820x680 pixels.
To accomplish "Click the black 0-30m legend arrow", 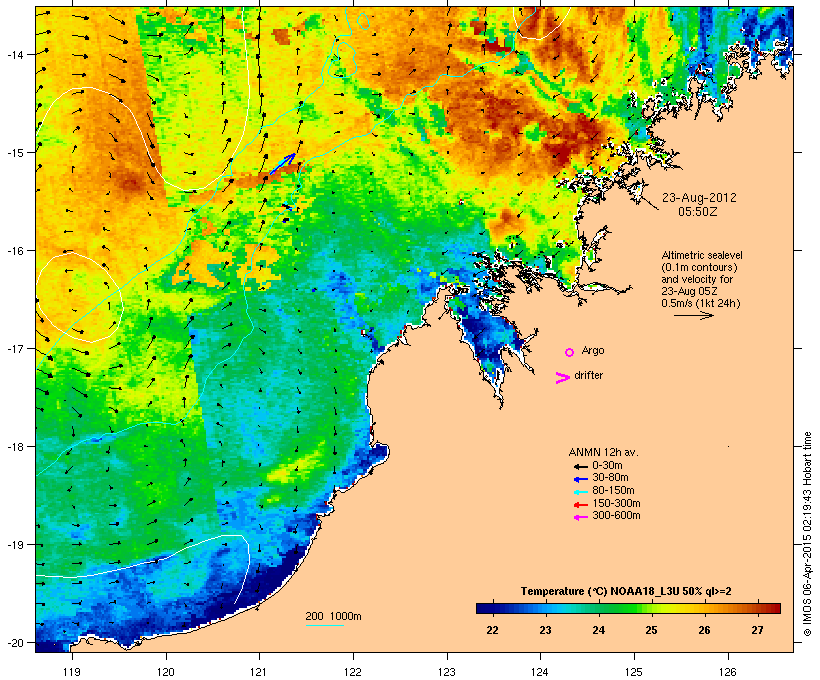I will (580, 467).
